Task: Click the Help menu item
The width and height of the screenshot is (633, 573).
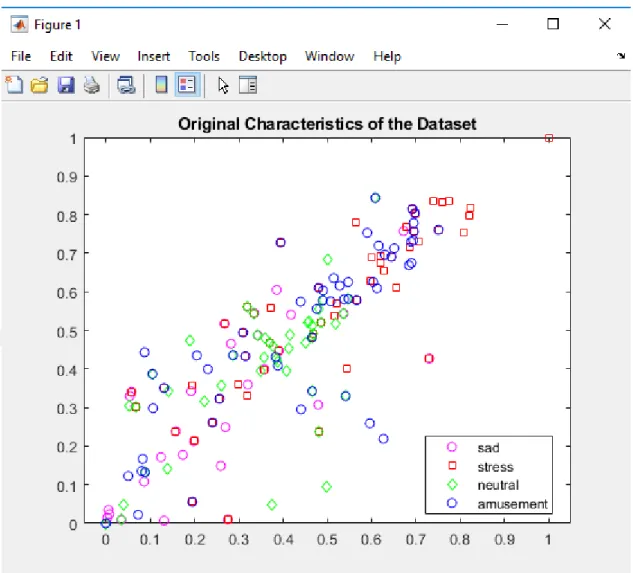Action: [387, 56]
